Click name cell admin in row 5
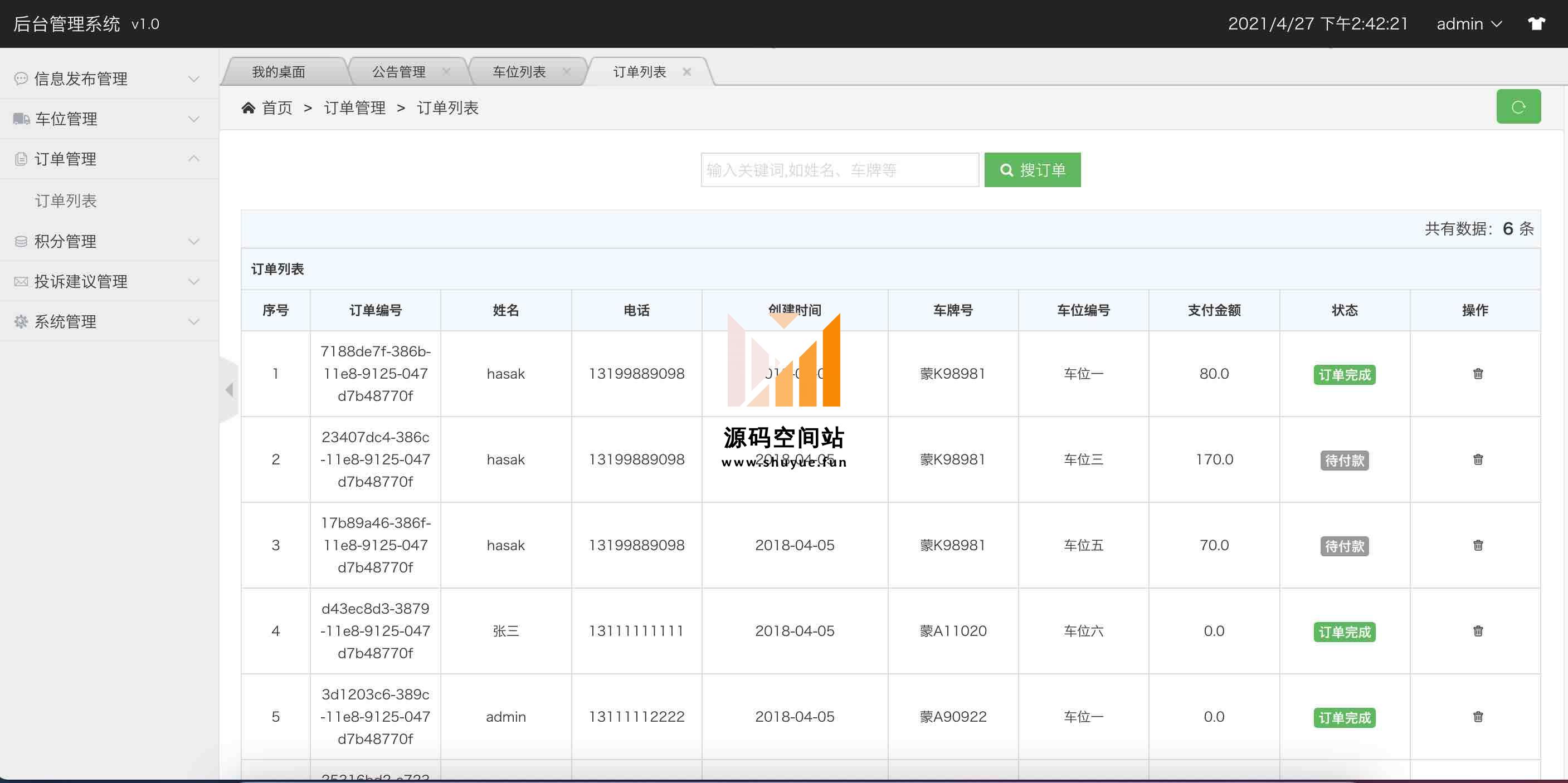 (x=505, y=717)
